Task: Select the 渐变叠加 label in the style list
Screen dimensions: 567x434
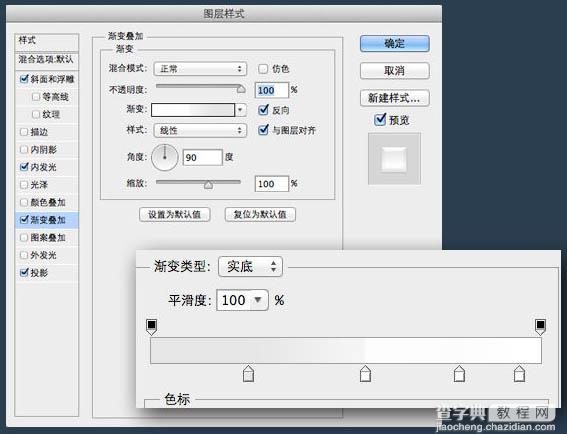Action: [x=48, y=220]
